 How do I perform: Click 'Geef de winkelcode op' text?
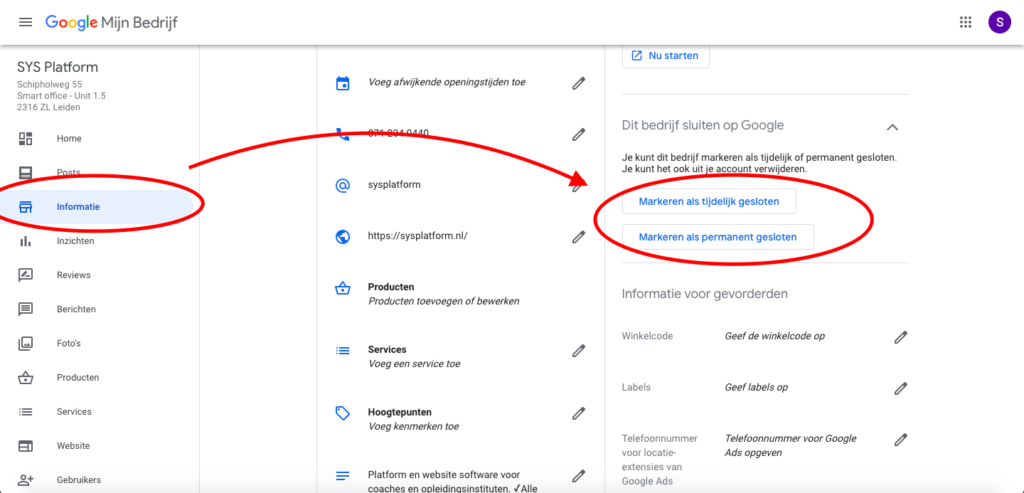pyautogui.click(x=775, y=336)
